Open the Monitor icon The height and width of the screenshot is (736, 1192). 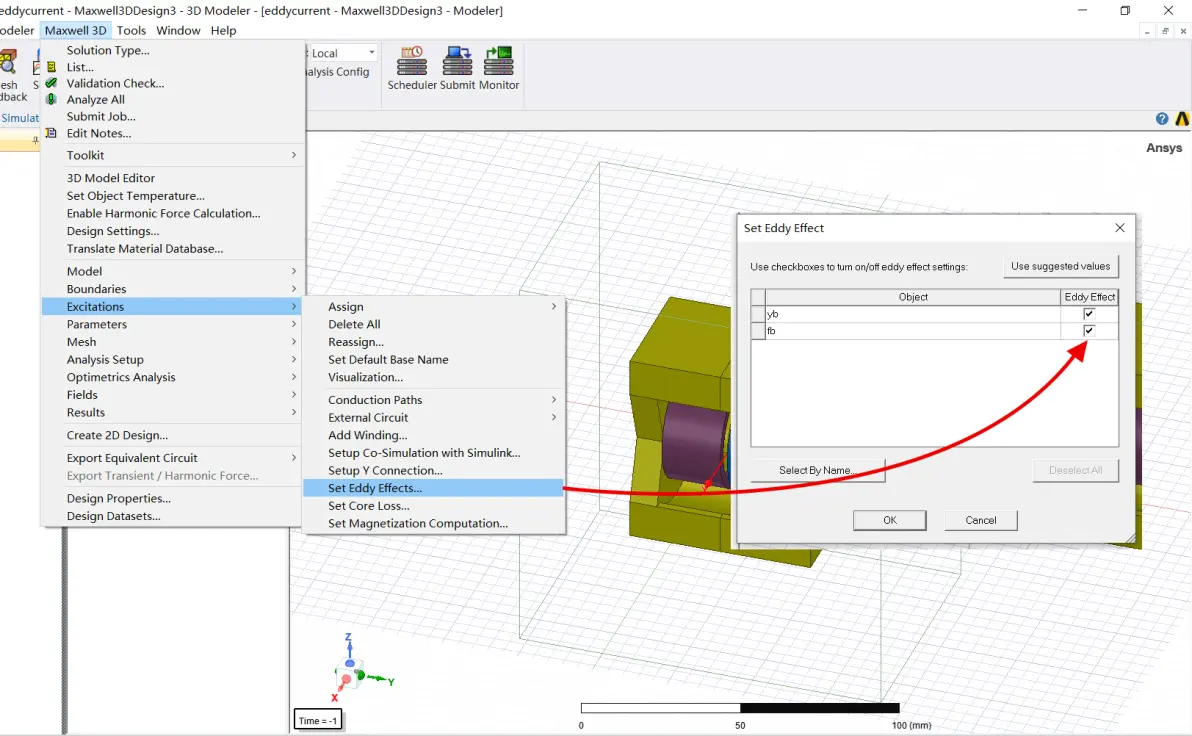pyautogui.click(x=499, y=61)
